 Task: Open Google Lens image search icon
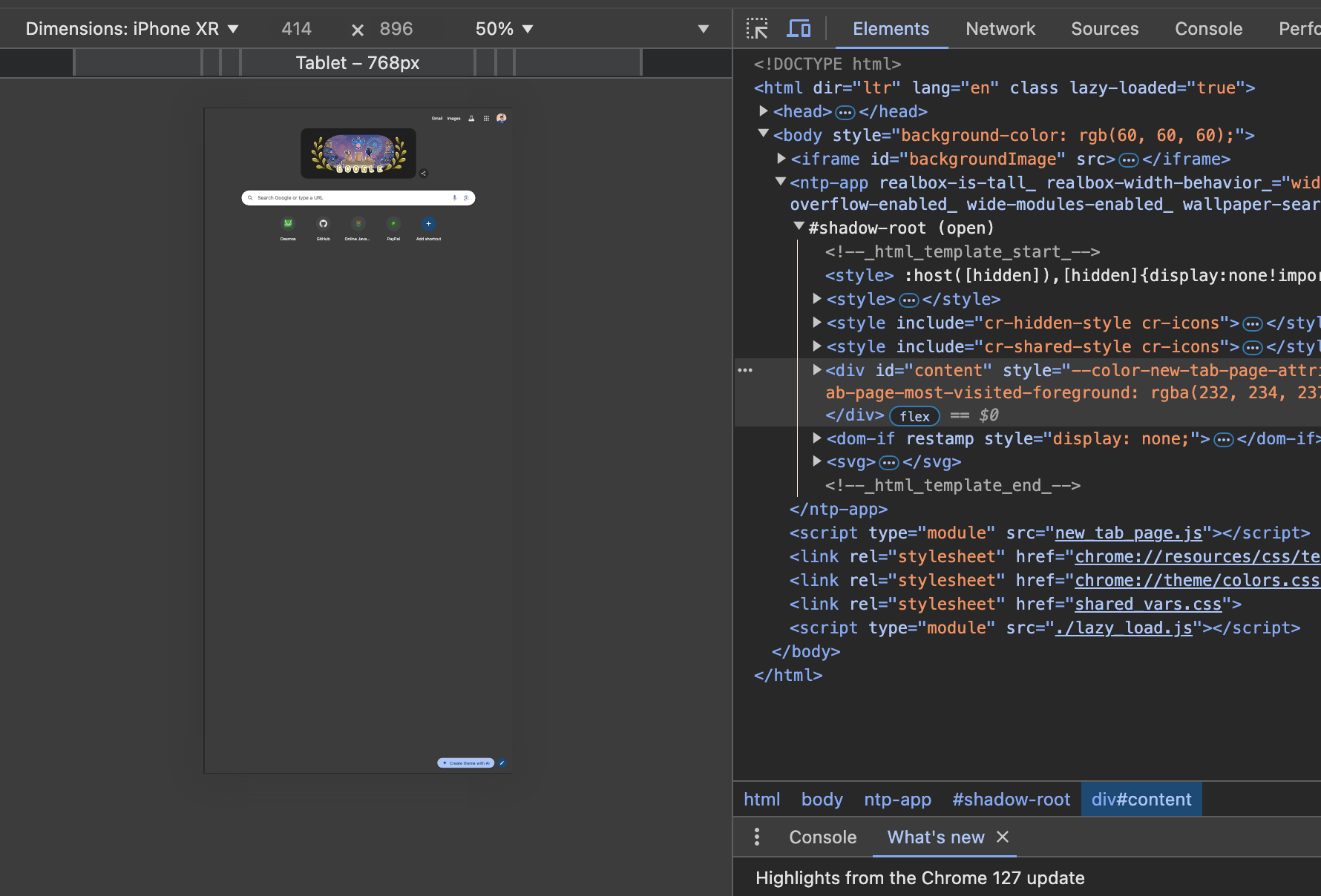point(466,198)
